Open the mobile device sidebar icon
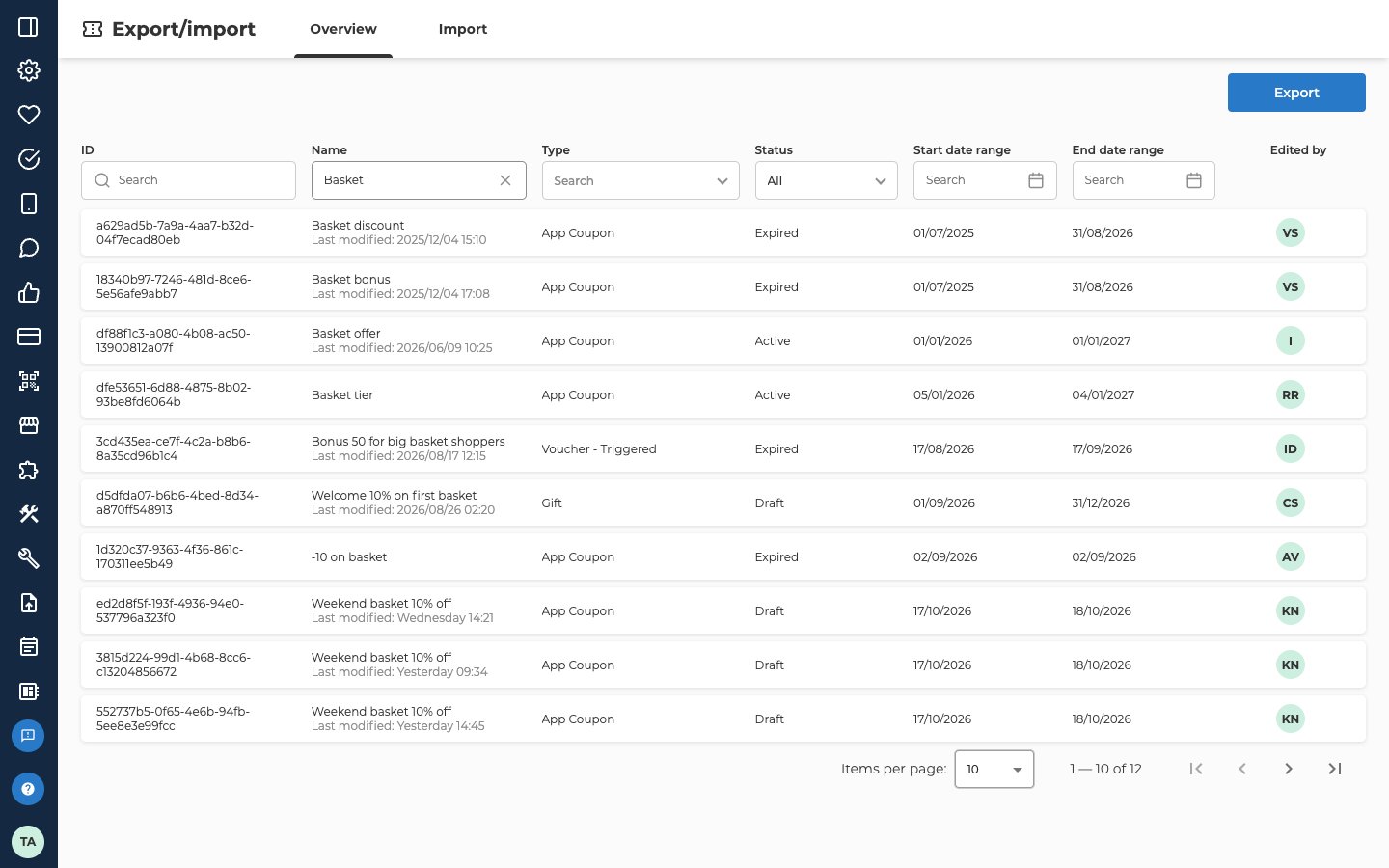This screenshot has height=868, width=1389. tap(29, 203)
